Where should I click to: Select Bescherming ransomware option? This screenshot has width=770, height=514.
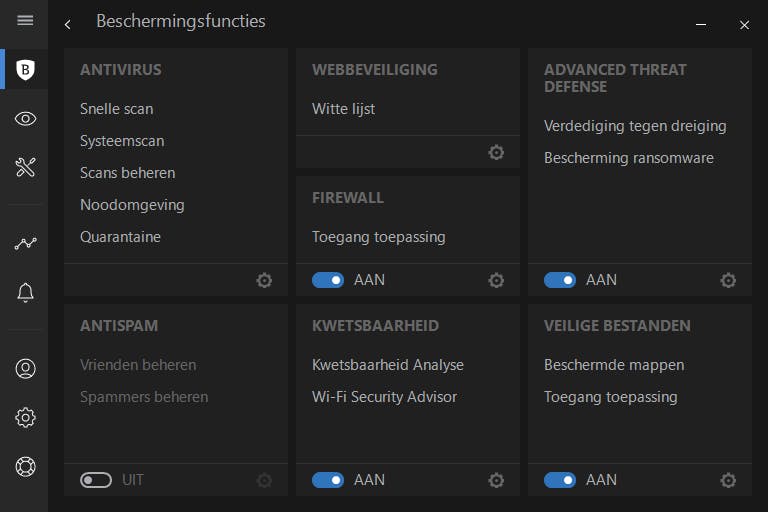629,158
